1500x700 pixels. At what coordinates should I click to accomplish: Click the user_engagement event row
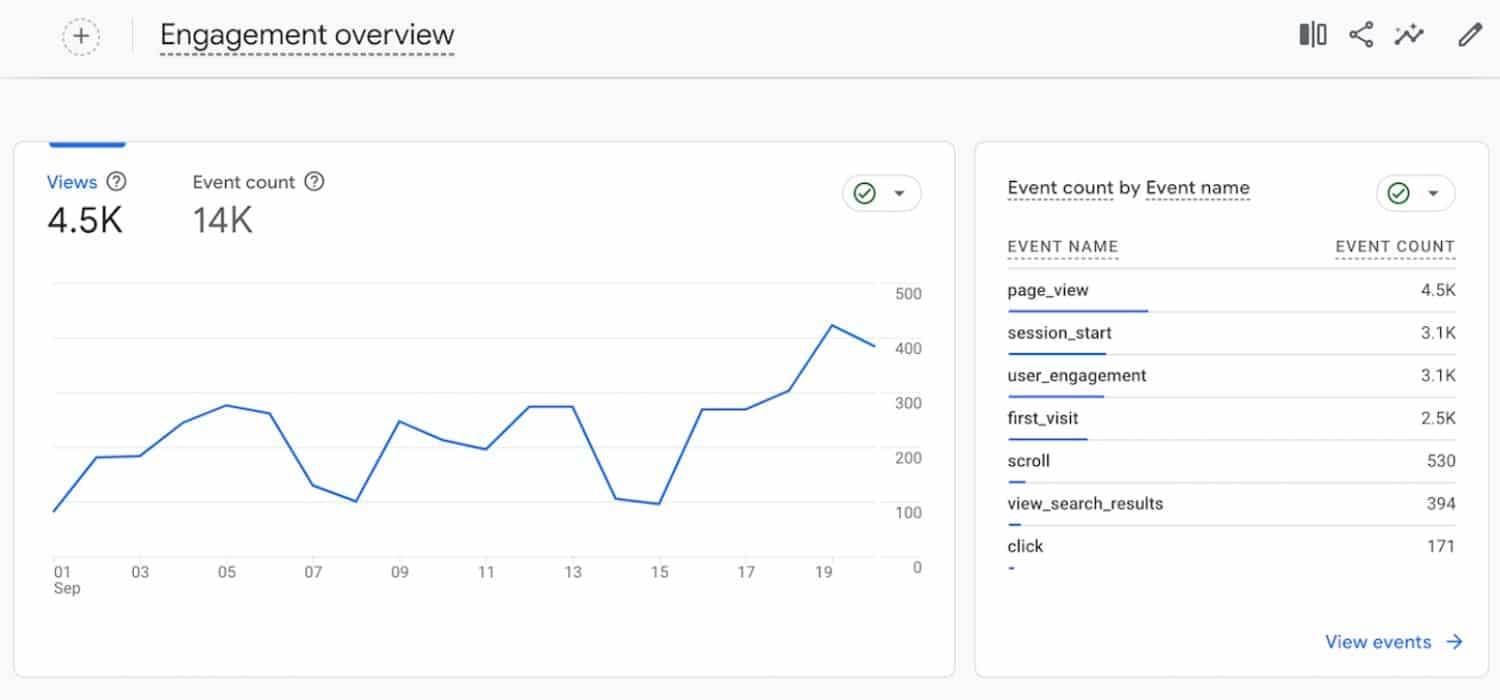coord(1231,376)
